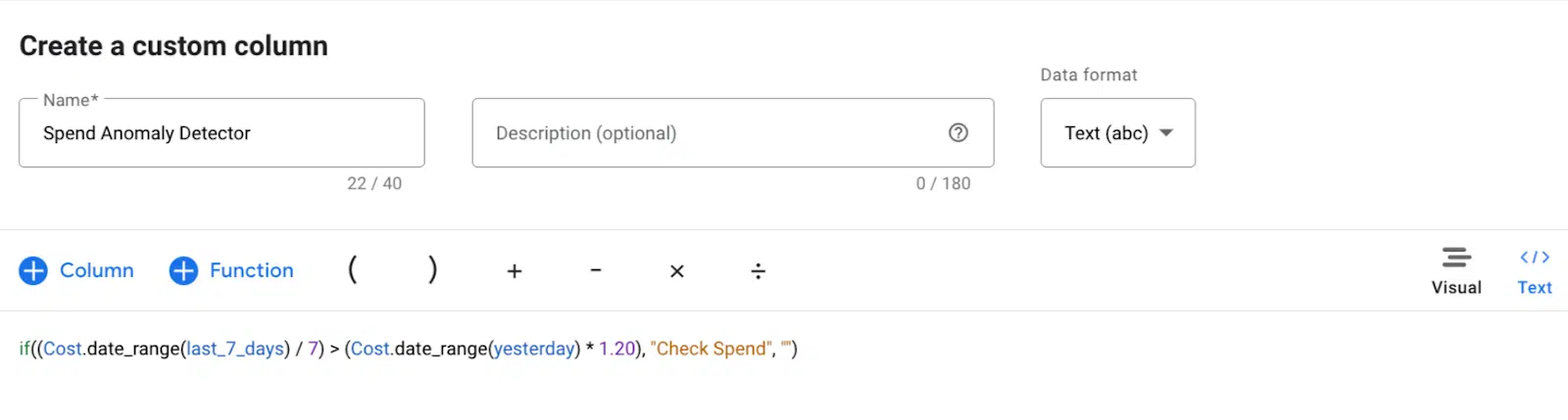The width and height of the screenshot is (1568, 420).
Task: Click the plus icon beside Function
Action: pyautogui.click(x=183, y=271)
